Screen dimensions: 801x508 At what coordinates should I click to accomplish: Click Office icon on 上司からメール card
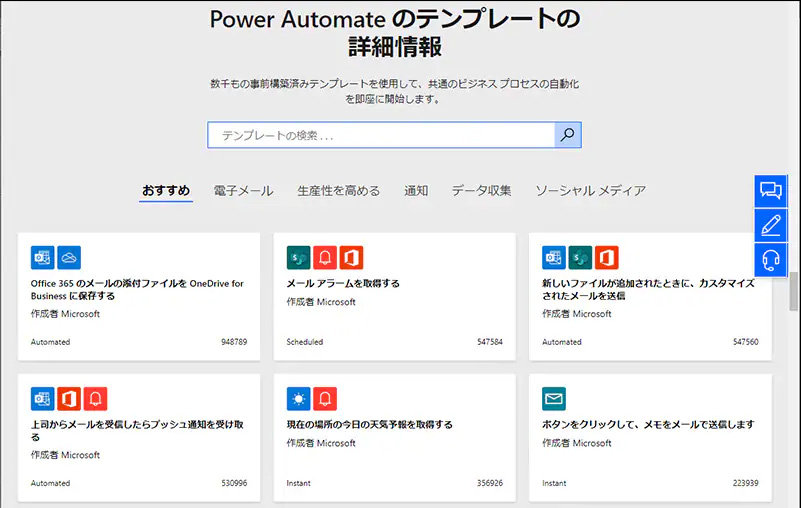69,399
